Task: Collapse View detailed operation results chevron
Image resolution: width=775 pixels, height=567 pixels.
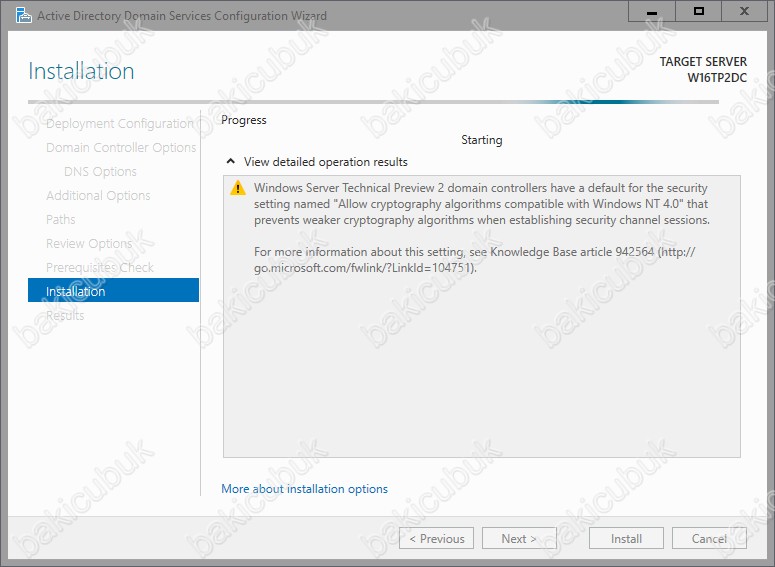Action: pyautogui.click(x=230, y=162)
